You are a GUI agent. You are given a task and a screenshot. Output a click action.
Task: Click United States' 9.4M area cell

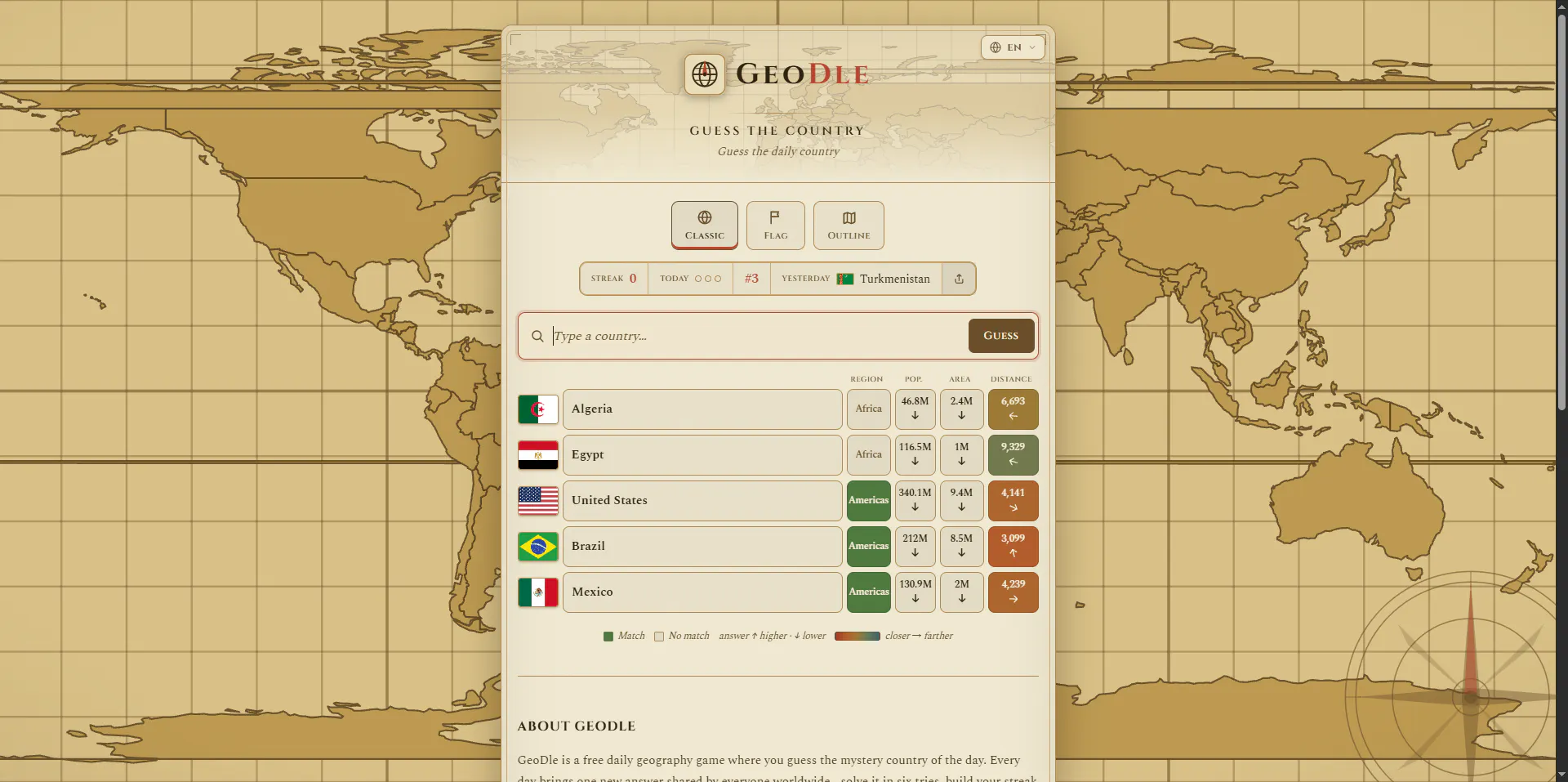(962, 501)
